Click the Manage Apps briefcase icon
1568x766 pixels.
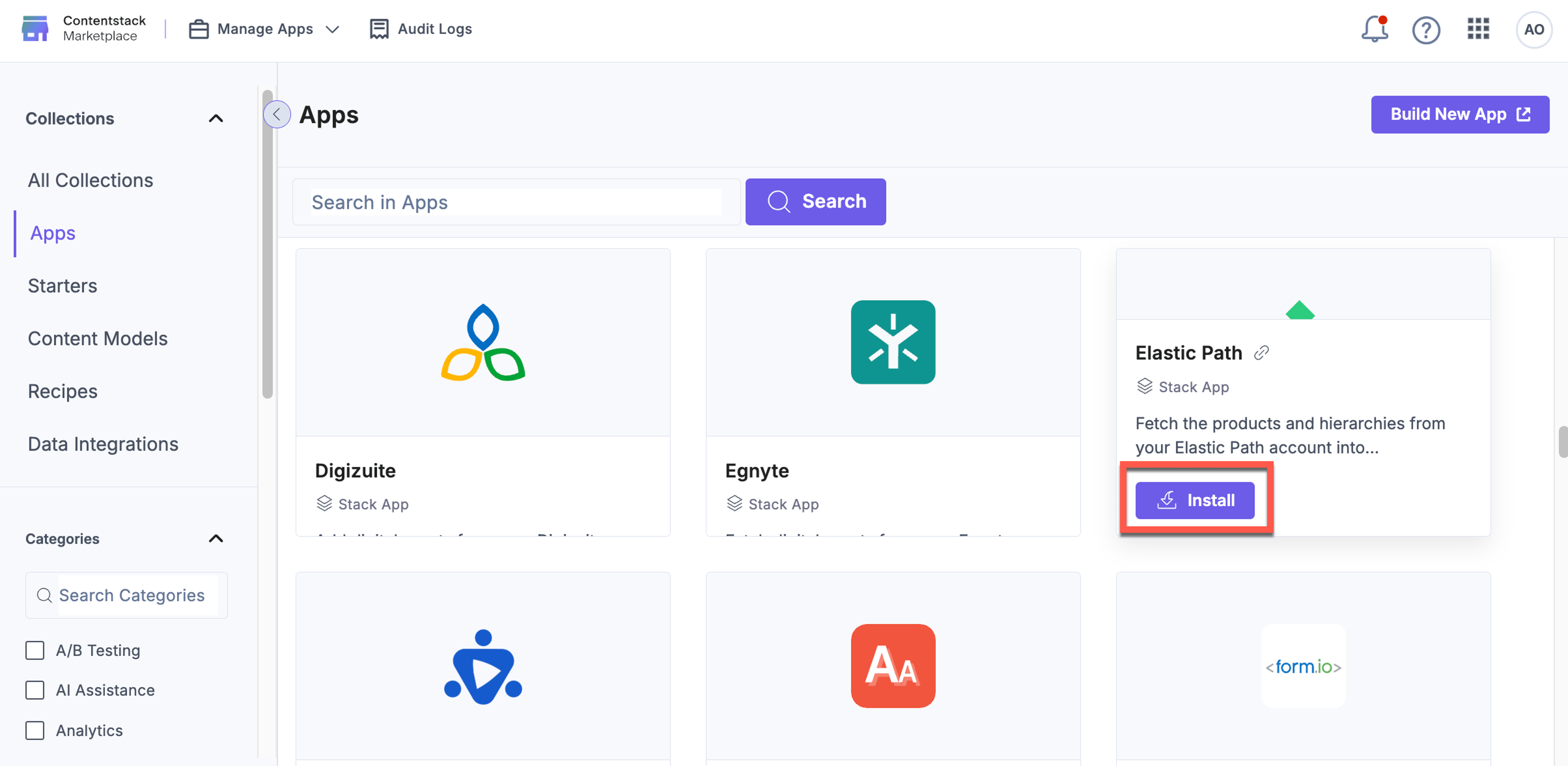pyautogui.click(x=198, y=29)
